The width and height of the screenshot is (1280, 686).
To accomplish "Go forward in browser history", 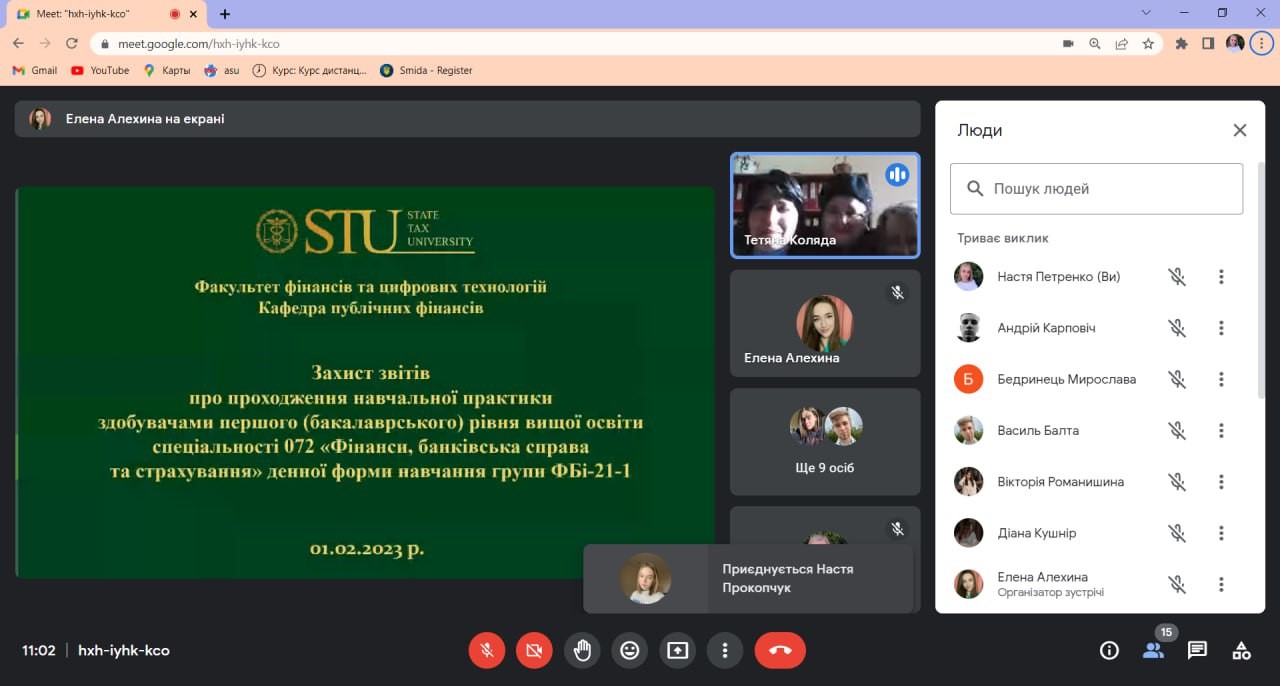I will [45, 43].
